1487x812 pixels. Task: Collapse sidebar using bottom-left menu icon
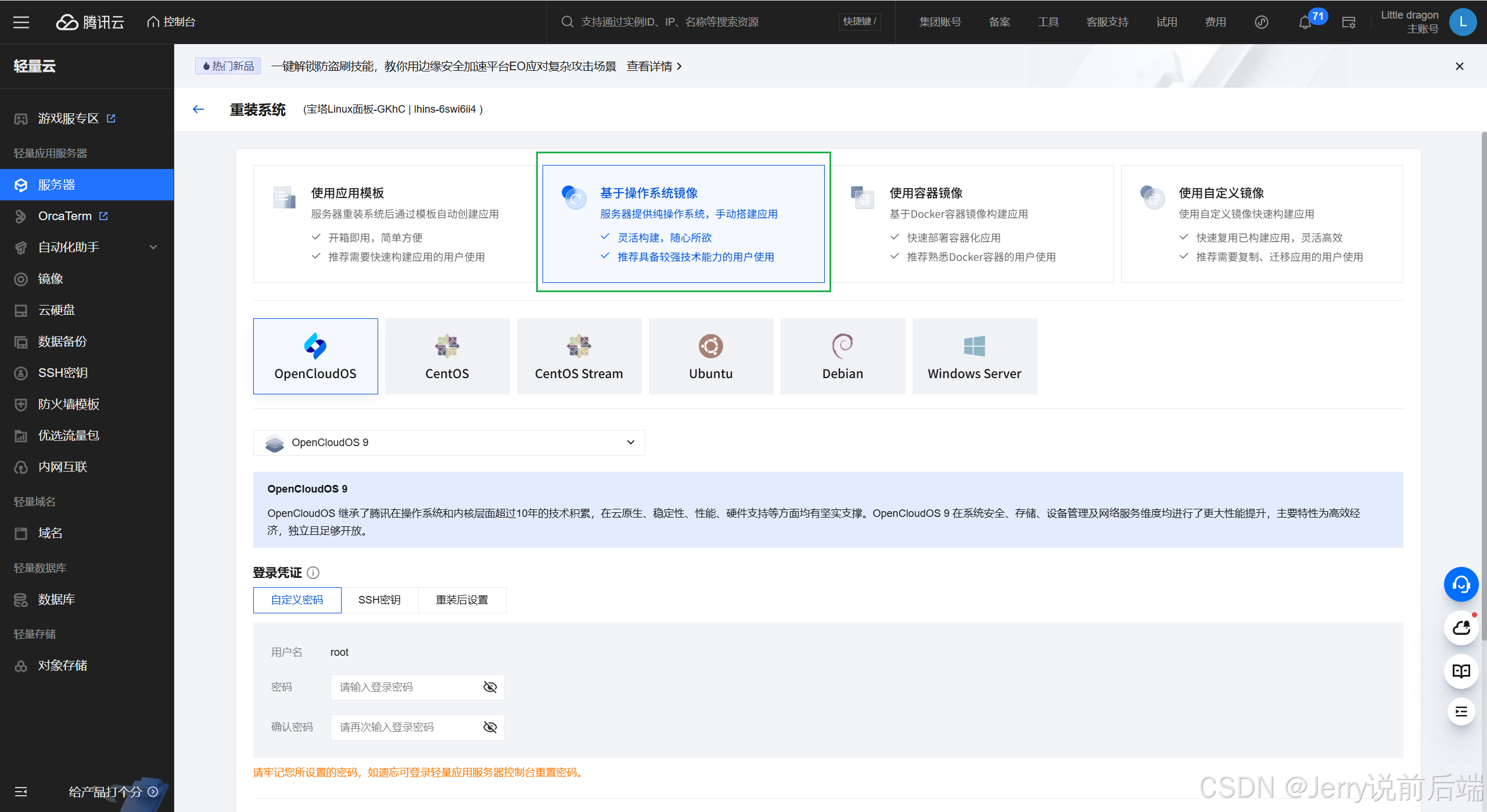21,792
